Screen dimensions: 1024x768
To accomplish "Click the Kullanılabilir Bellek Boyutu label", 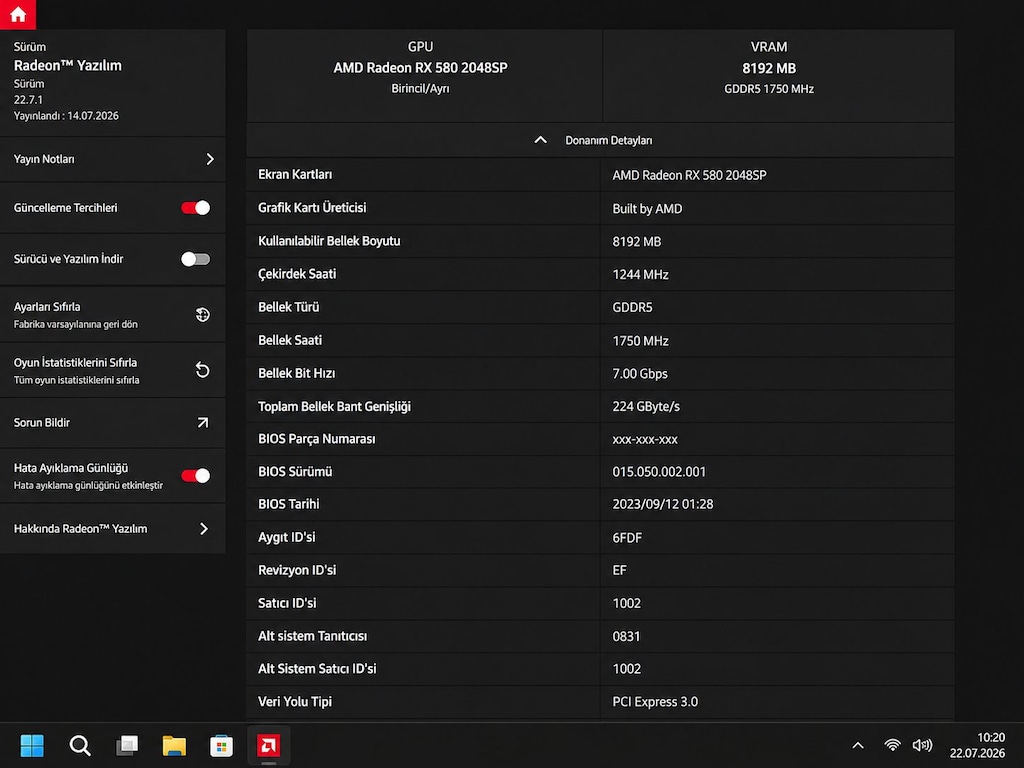I will 329,241.
